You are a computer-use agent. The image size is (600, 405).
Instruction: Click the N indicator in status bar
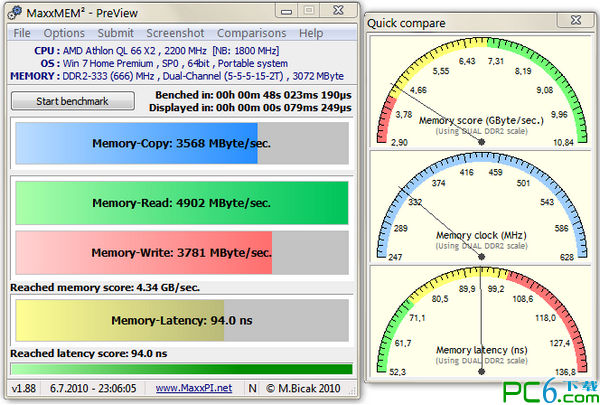click(x=252, y=387)
